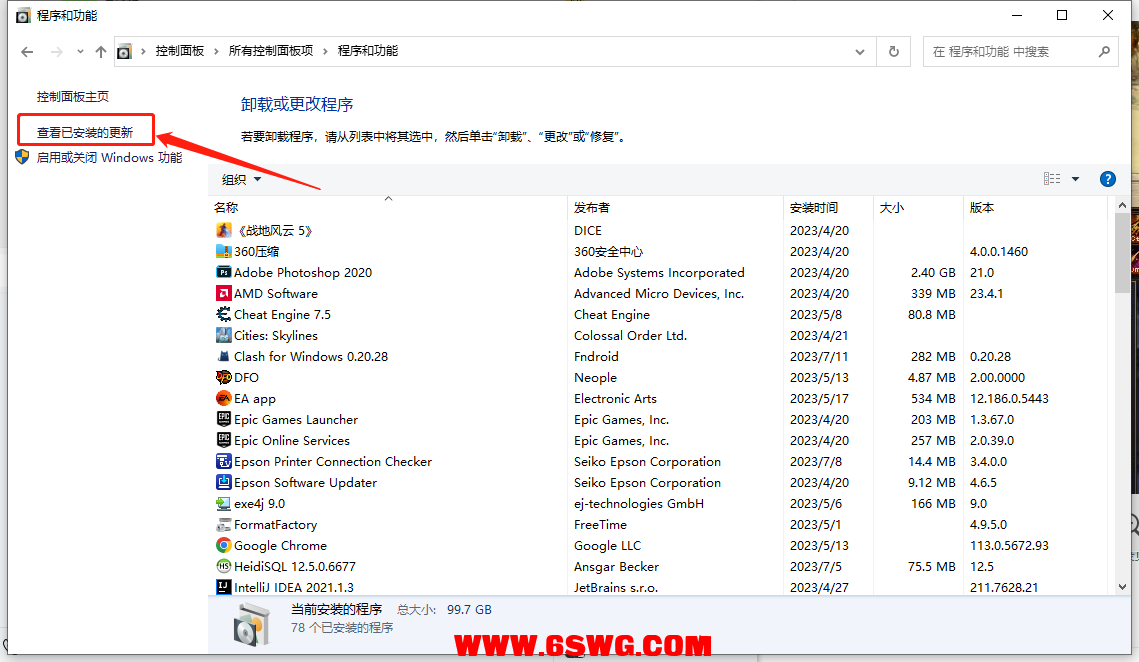Image resolution: width=1139 pixels, height=662 pixels.
Task: Select version 113.0.5672.93 cell
Action: pyautogui.click(x=1009, y=546)
